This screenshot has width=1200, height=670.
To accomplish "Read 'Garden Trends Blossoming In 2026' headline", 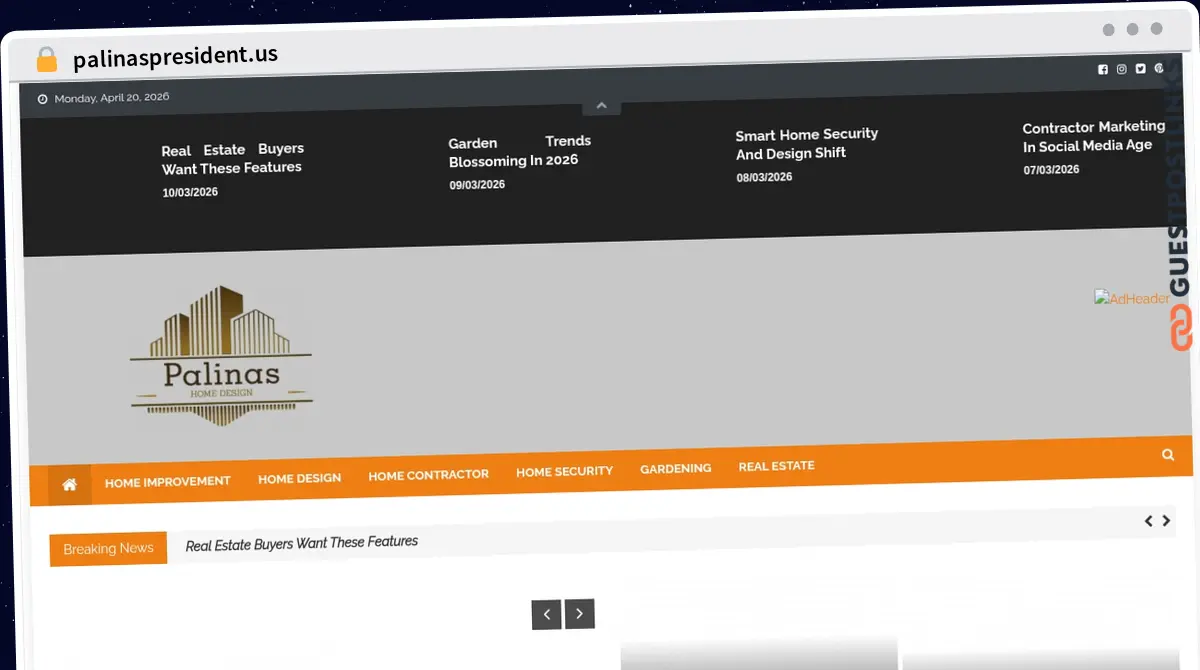I will tap(520, 151).
